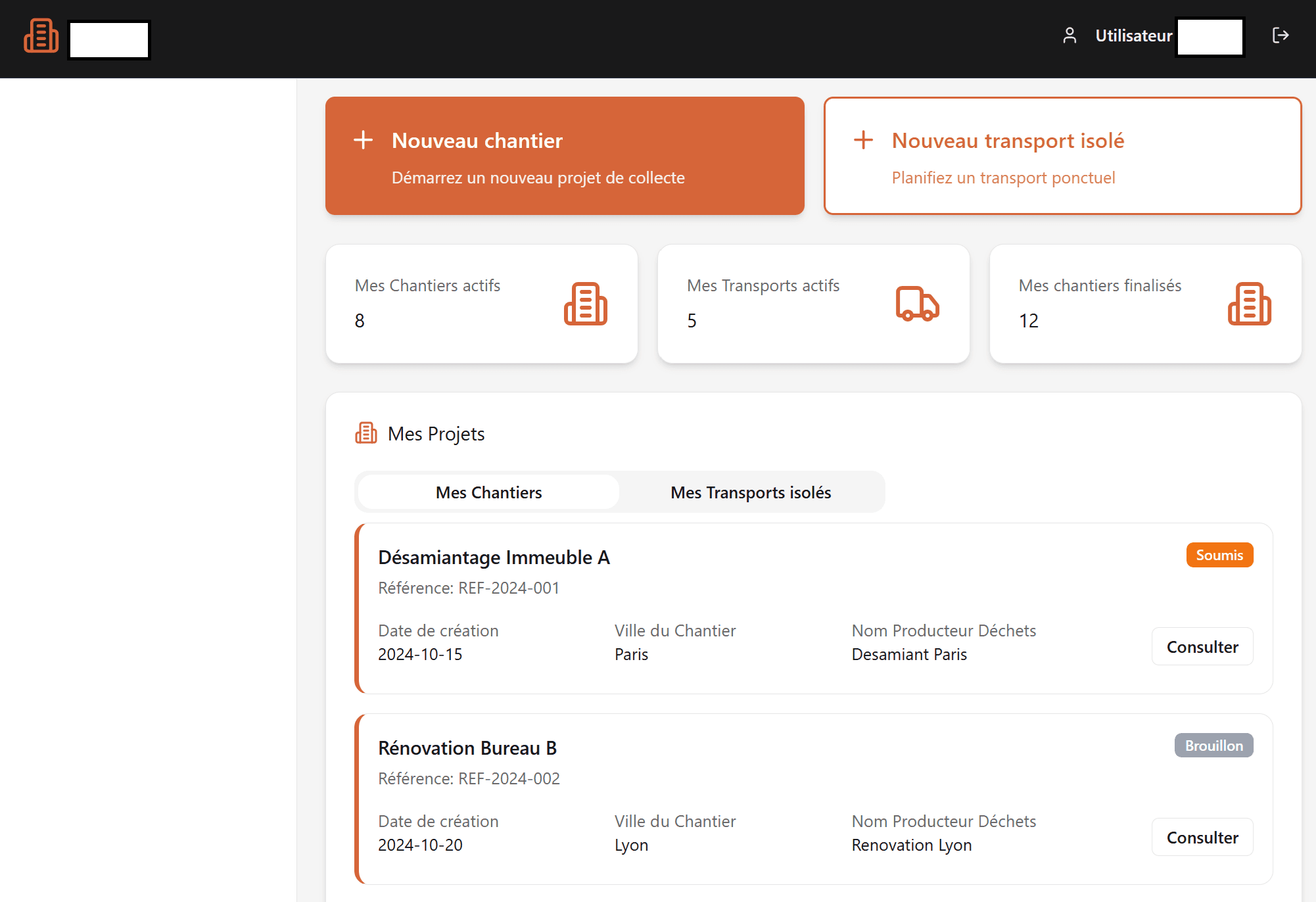Click the plus icon on Nouveau chantier
Viewport: 1316px width, 902px height.
[363, 140]
